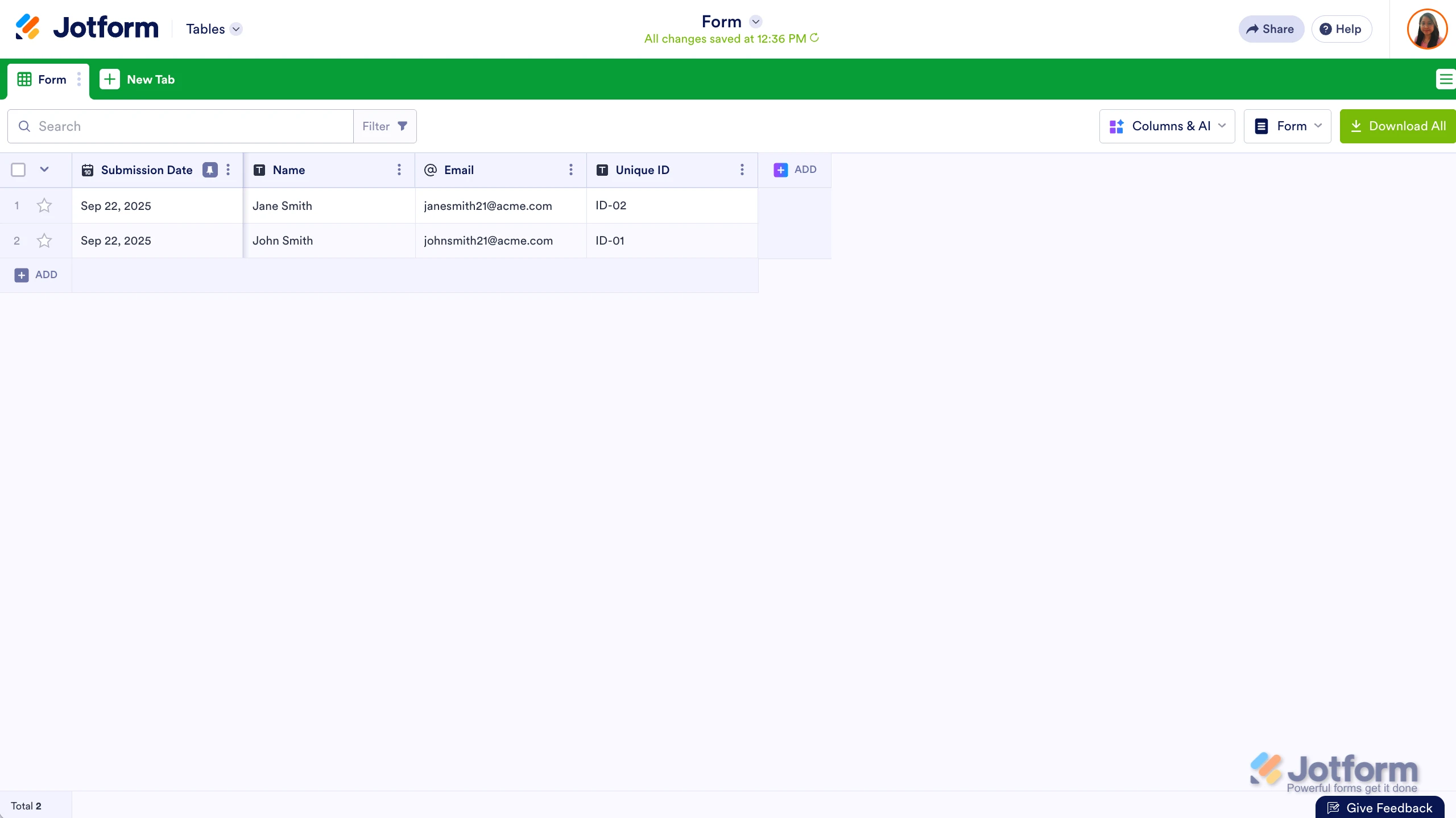Open the Form title dropdown
Screen dimensions: 1456x818
point(756,21)
